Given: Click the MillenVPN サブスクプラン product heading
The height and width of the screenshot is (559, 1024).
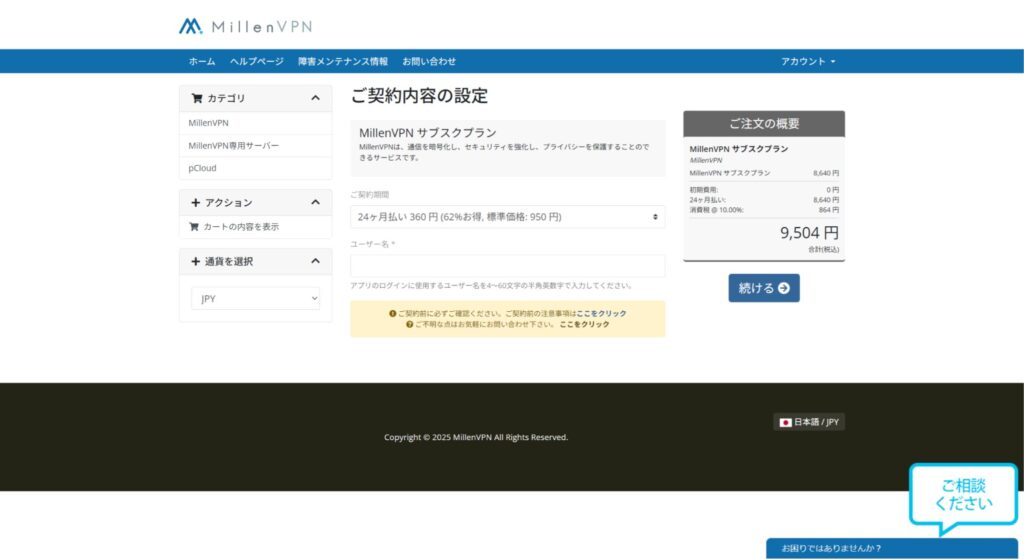Looking at the screenshot, I should point(428,133).
